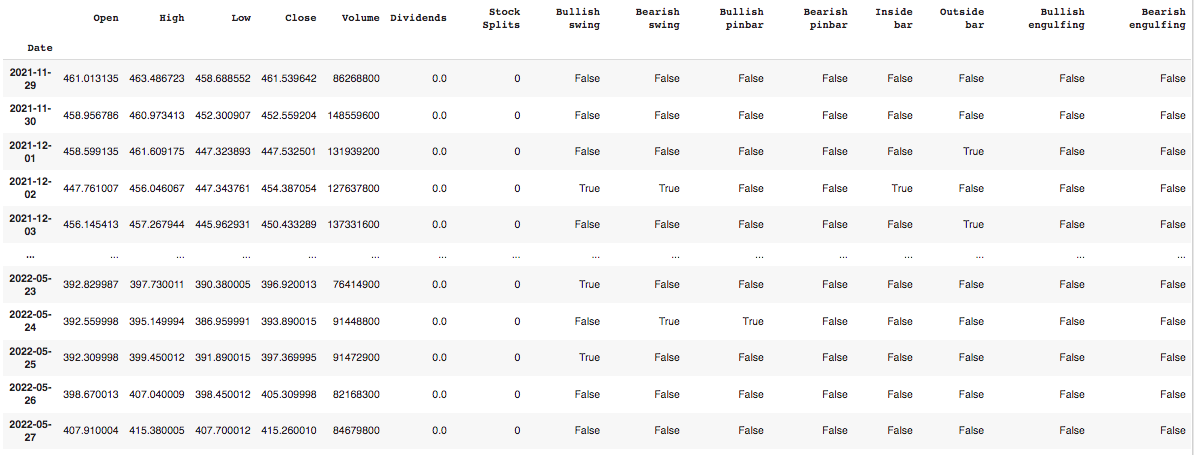
Task: Click the Open column header
Action: [105, 18]
